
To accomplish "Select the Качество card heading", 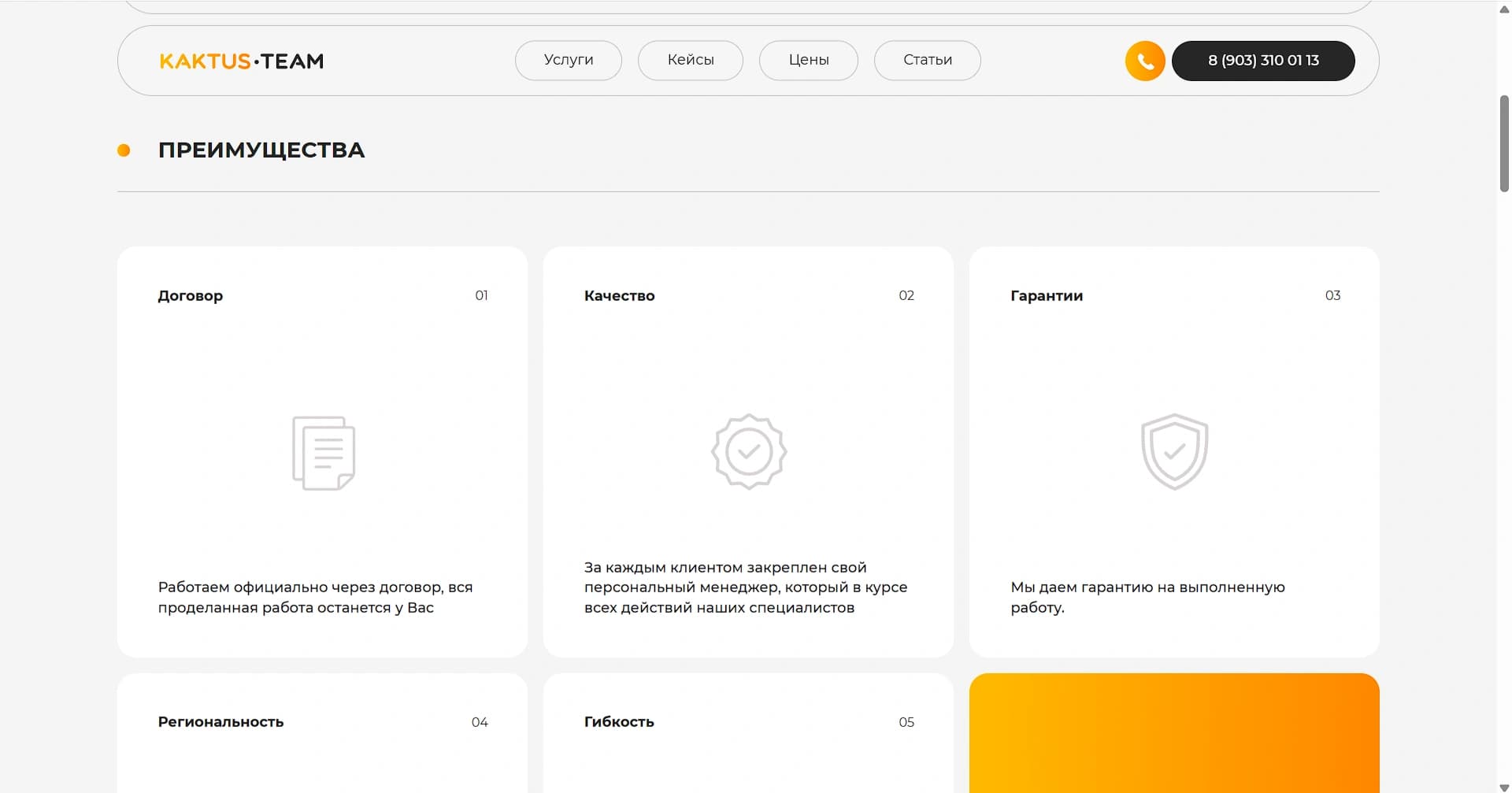I will (x=619, y=296).
